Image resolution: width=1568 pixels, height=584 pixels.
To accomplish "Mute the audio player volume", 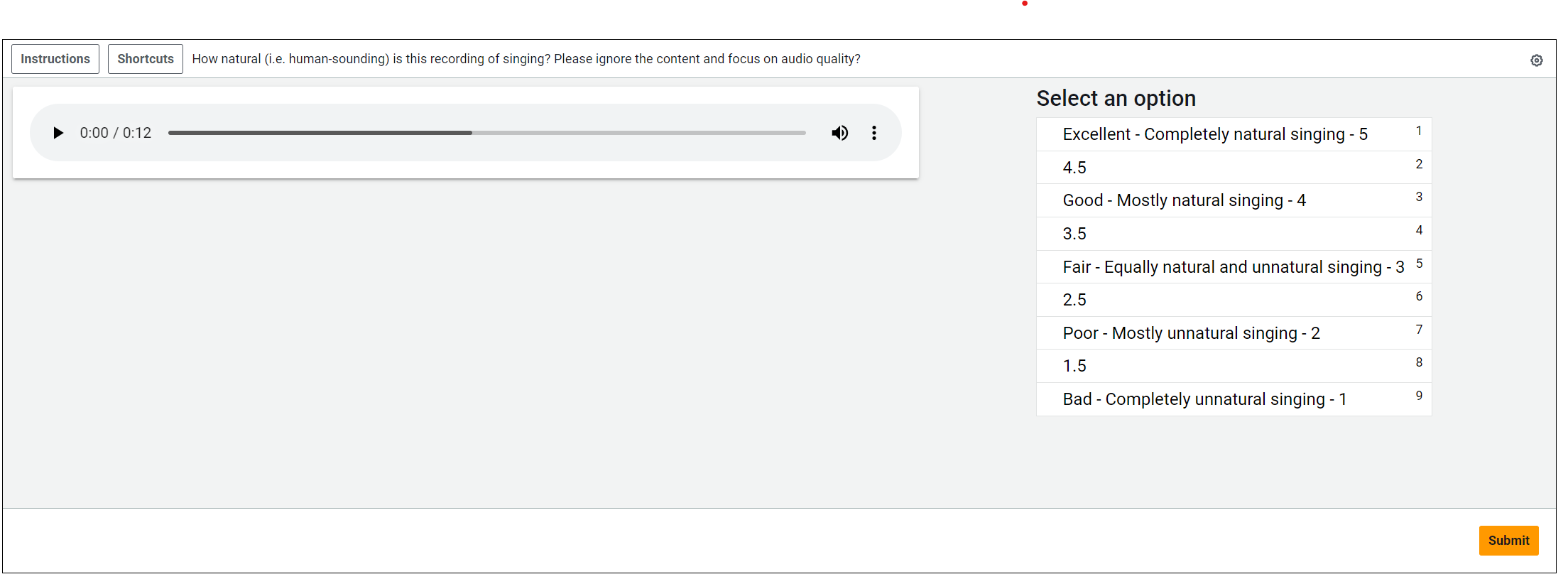I will point(839,133).
